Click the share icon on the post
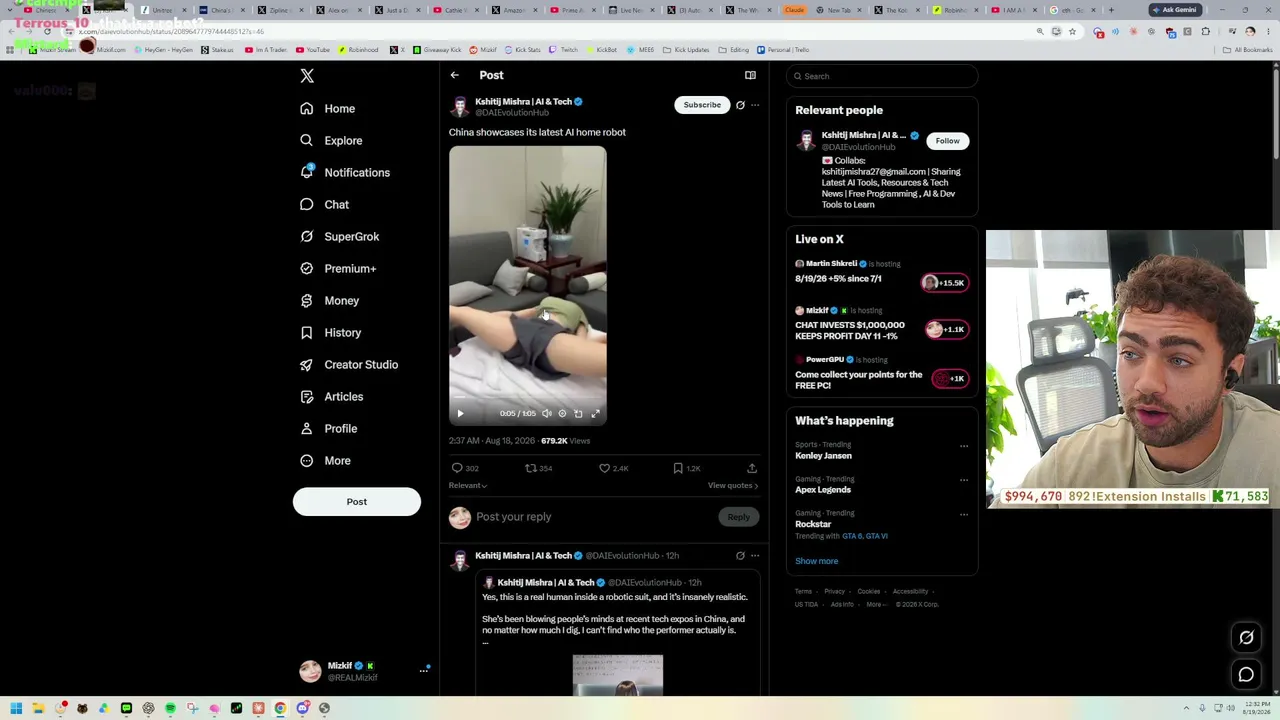 tap(752, 468)
